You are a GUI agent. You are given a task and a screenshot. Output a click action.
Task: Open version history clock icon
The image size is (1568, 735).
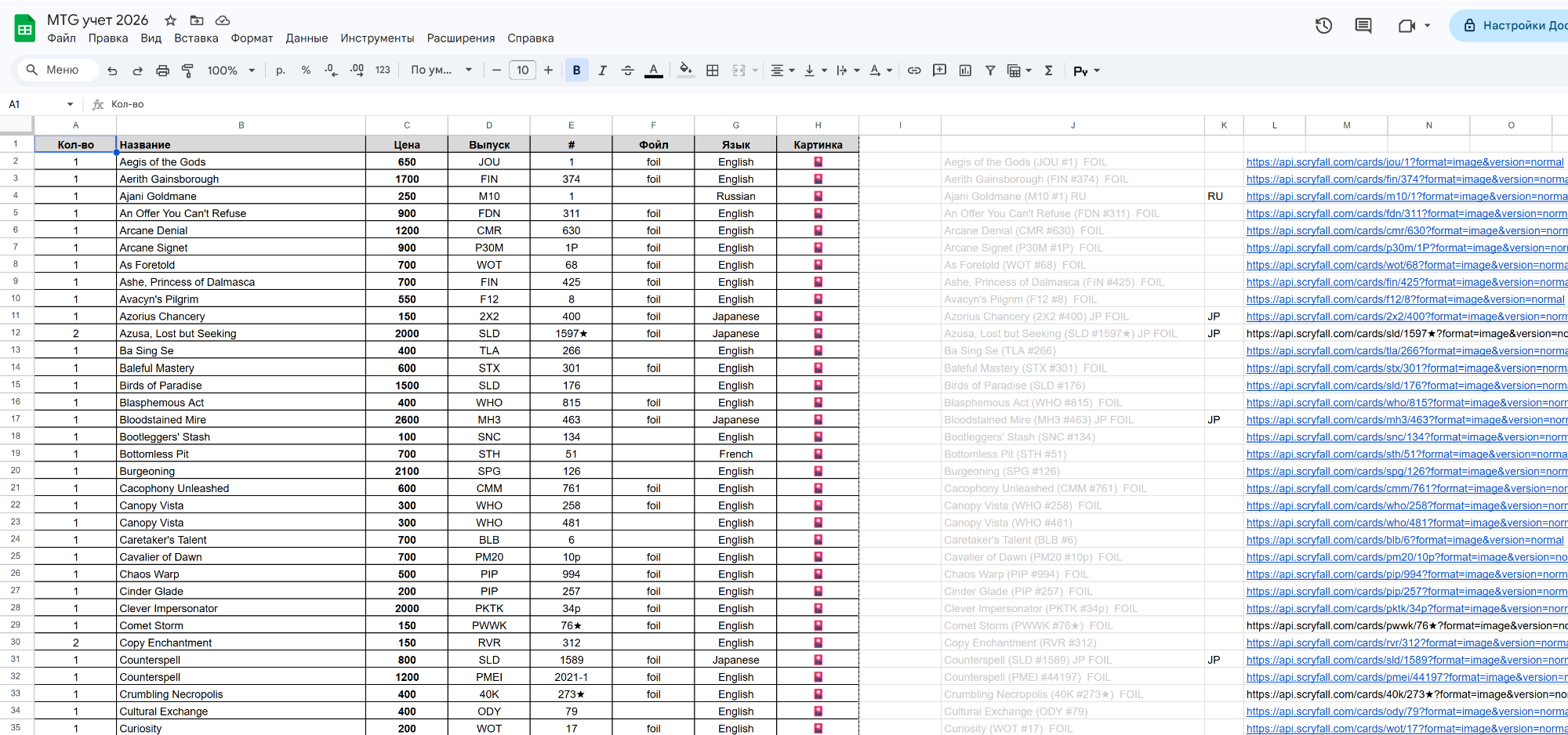[x=1323, y=26]
